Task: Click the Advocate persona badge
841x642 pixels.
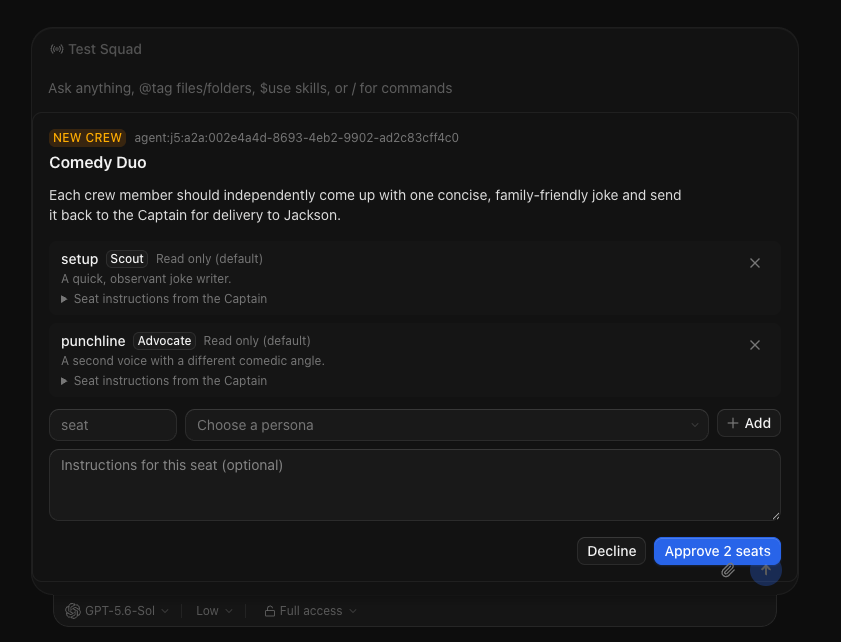Action: click(164, 341)
